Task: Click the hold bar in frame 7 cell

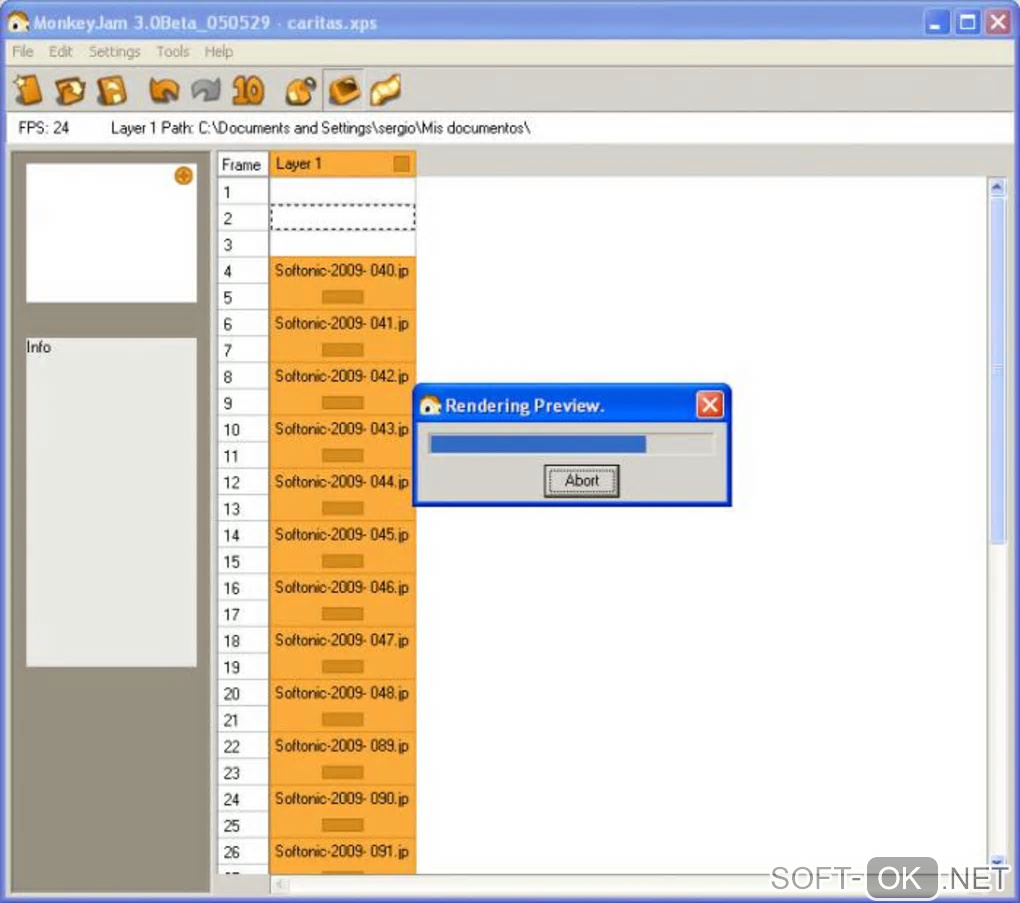Action: coord(343,350)
